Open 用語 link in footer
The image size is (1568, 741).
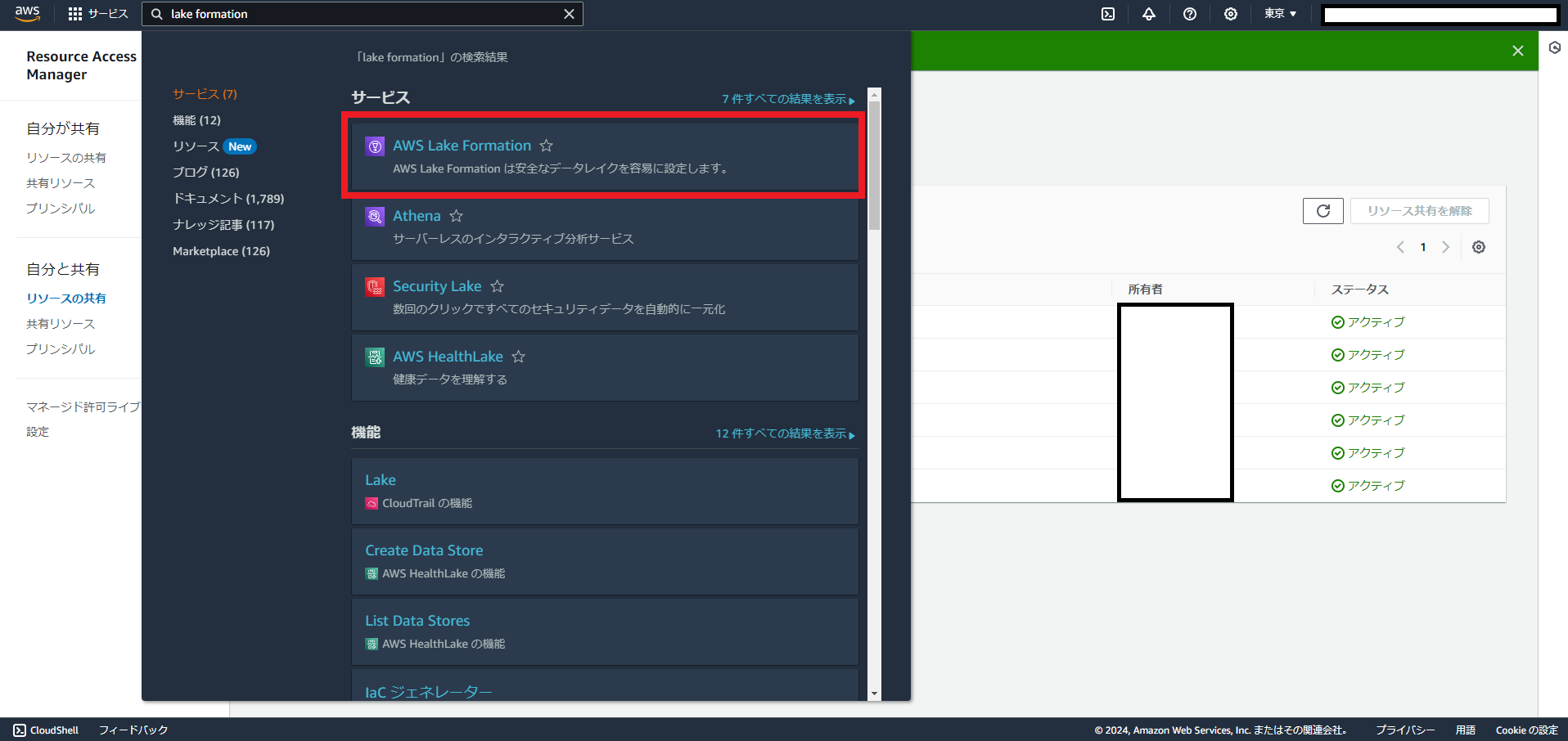coord(1466,730)
